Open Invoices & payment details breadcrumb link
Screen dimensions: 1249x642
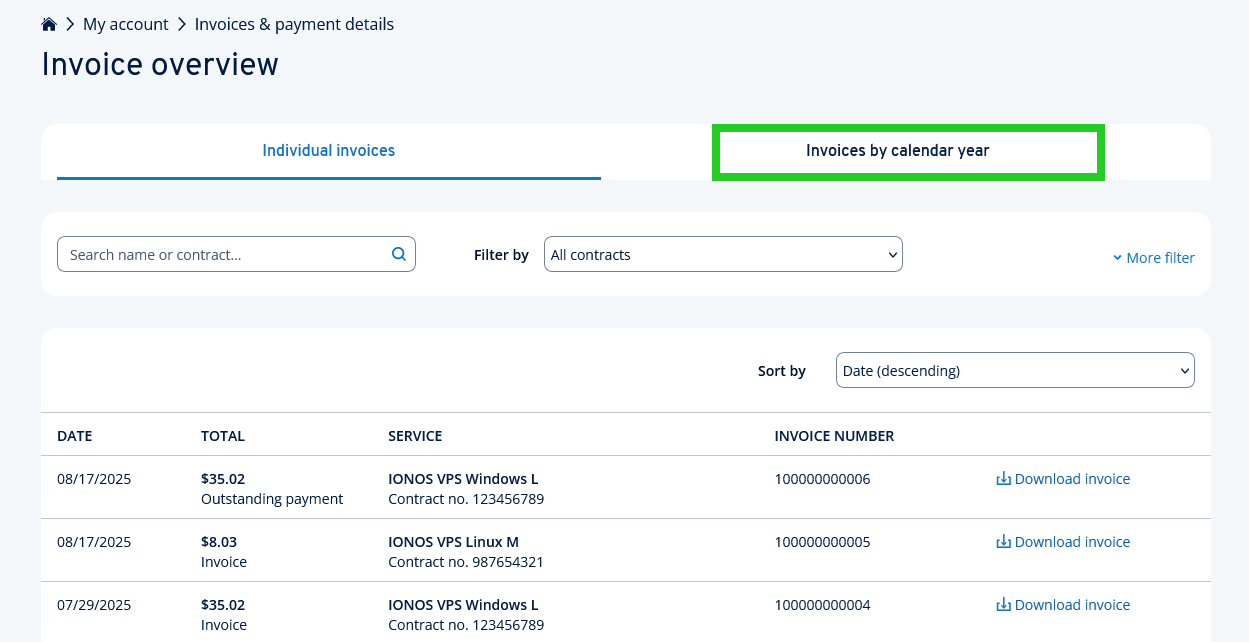coord(293,24)
